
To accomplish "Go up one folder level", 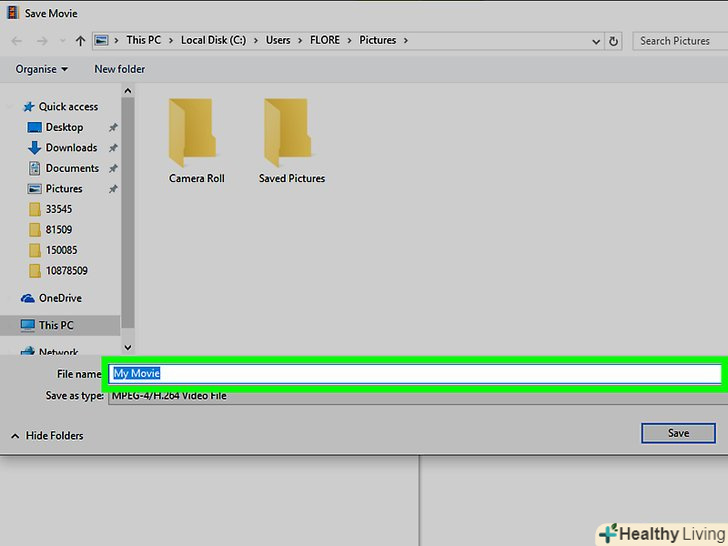I will 80,41.
